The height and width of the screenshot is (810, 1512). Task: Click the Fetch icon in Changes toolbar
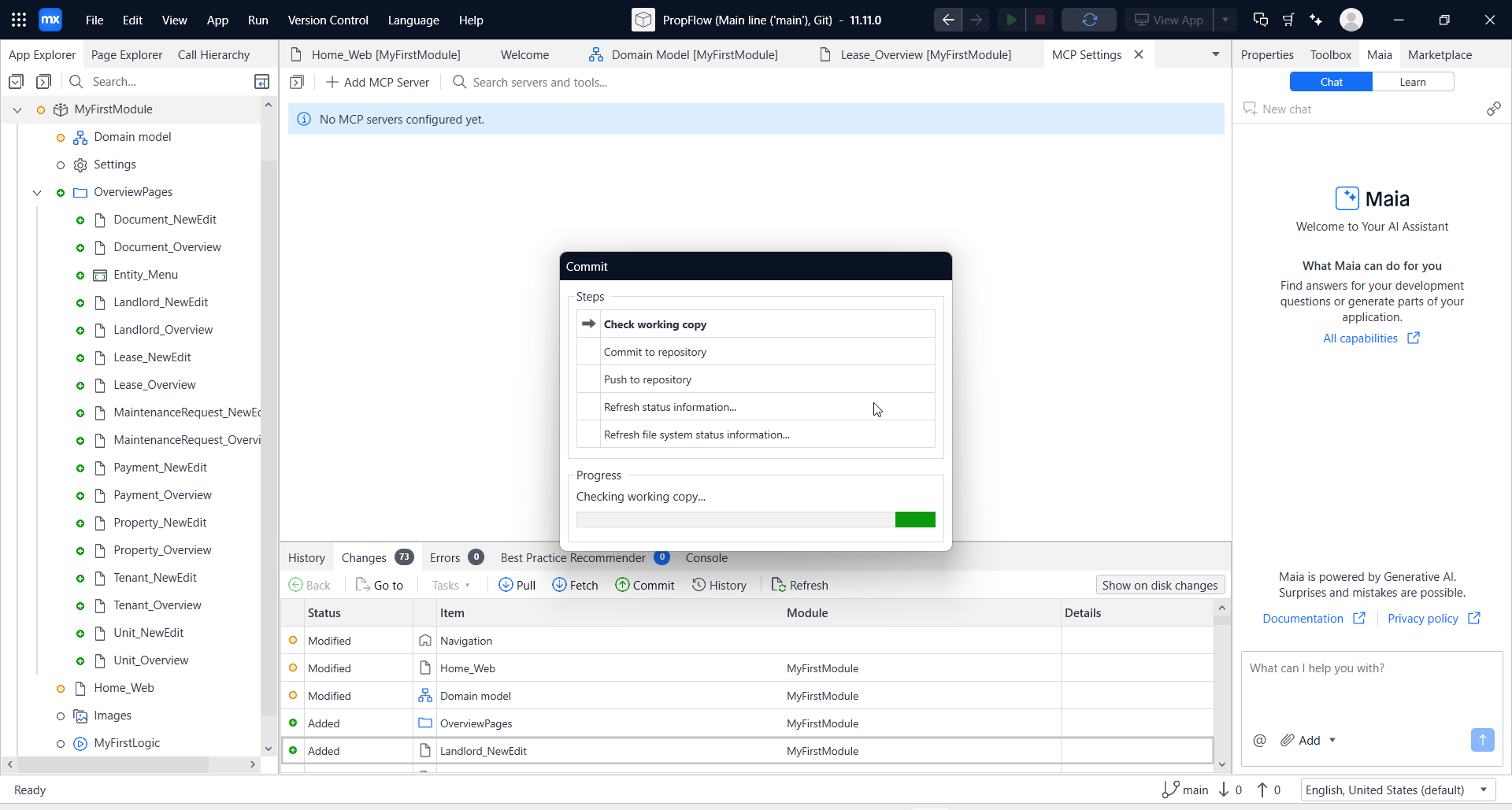point(559,585)
